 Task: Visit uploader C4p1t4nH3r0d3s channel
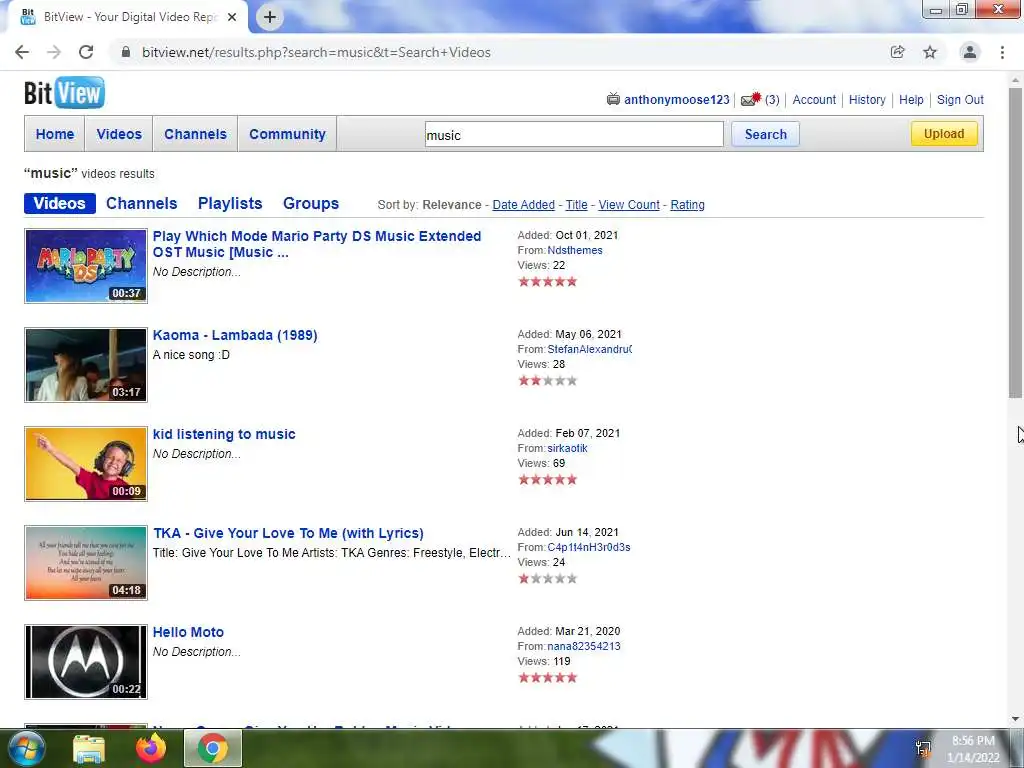[x=588, y=547]
